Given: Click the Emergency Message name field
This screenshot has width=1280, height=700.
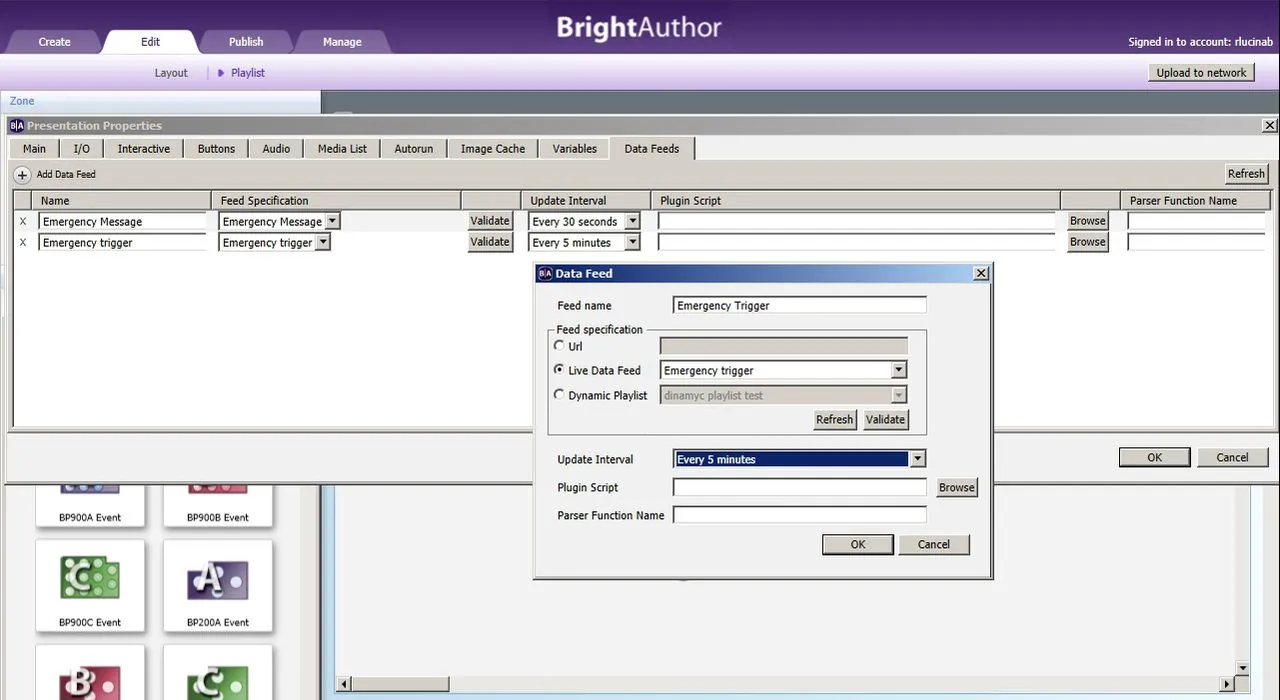Looking at the screenshot, I should [123, 222].
